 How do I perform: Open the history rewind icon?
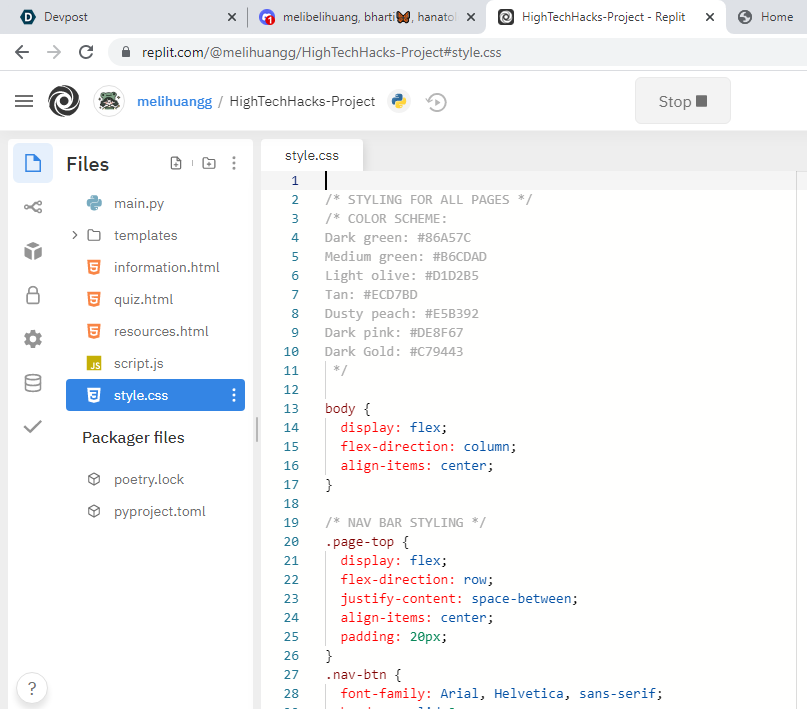(x=436, y=102)
